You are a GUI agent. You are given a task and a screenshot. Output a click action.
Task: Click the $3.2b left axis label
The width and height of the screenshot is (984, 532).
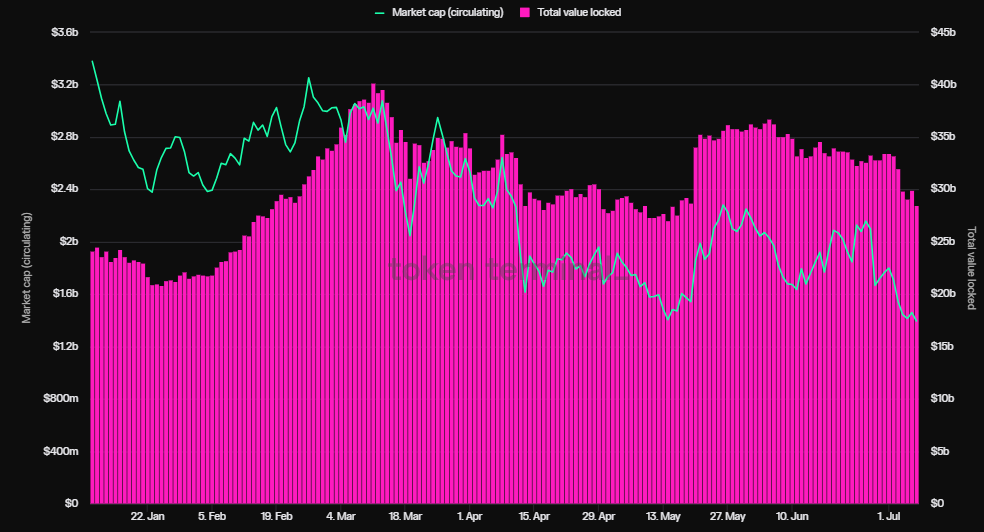(65, 84)
